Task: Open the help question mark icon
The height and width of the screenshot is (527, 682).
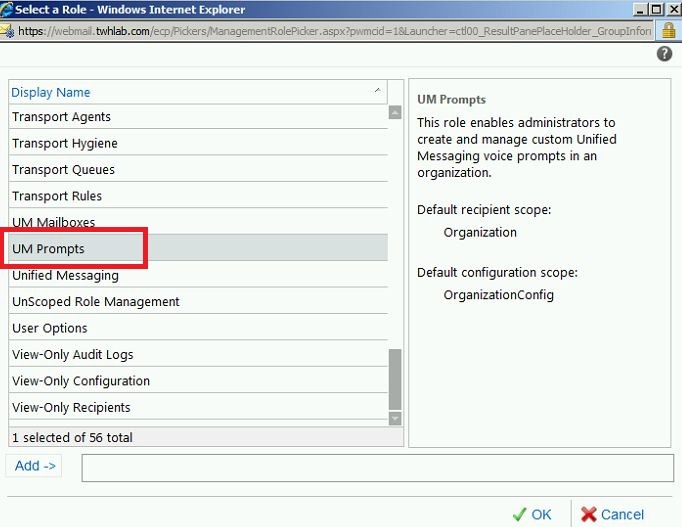Action: tap(664, 54)
